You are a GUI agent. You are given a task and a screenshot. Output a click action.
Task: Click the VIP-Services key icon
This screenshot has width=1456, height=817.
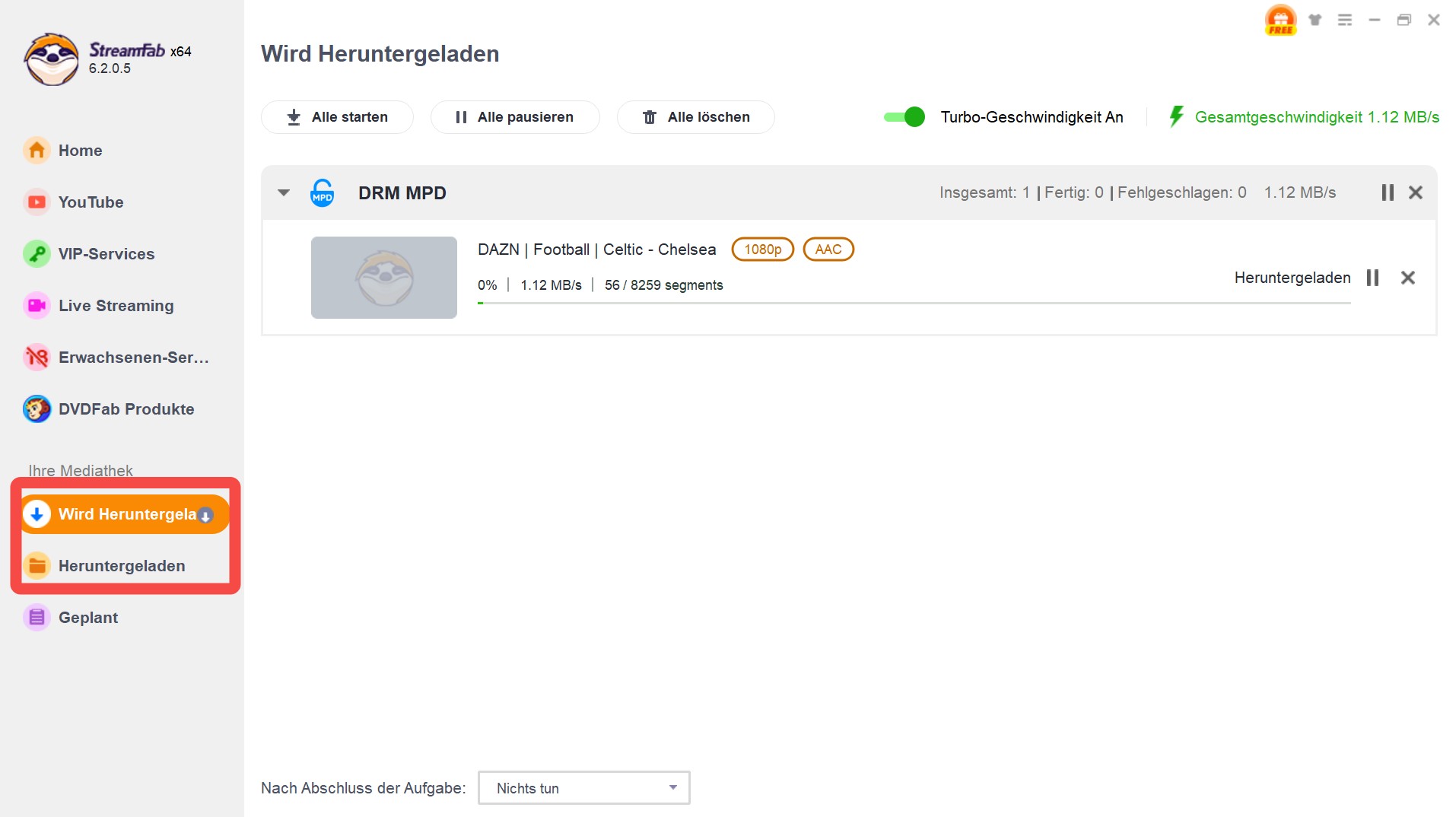[x=37, y=254]
